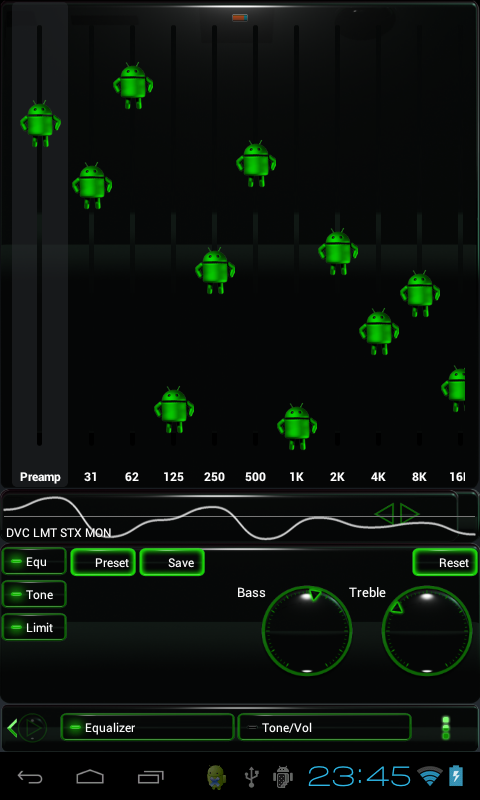Toggle the Equ switch
This screenshot has width=480, height=800.
(34, 561)
